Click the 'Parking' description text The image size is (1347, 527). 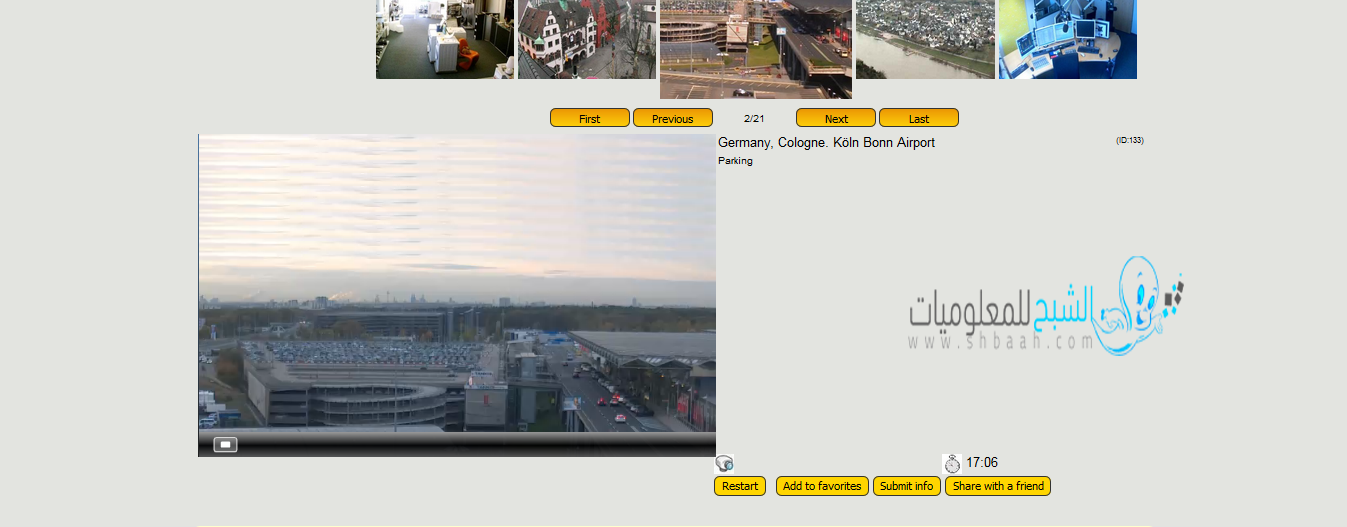[735, 161]
